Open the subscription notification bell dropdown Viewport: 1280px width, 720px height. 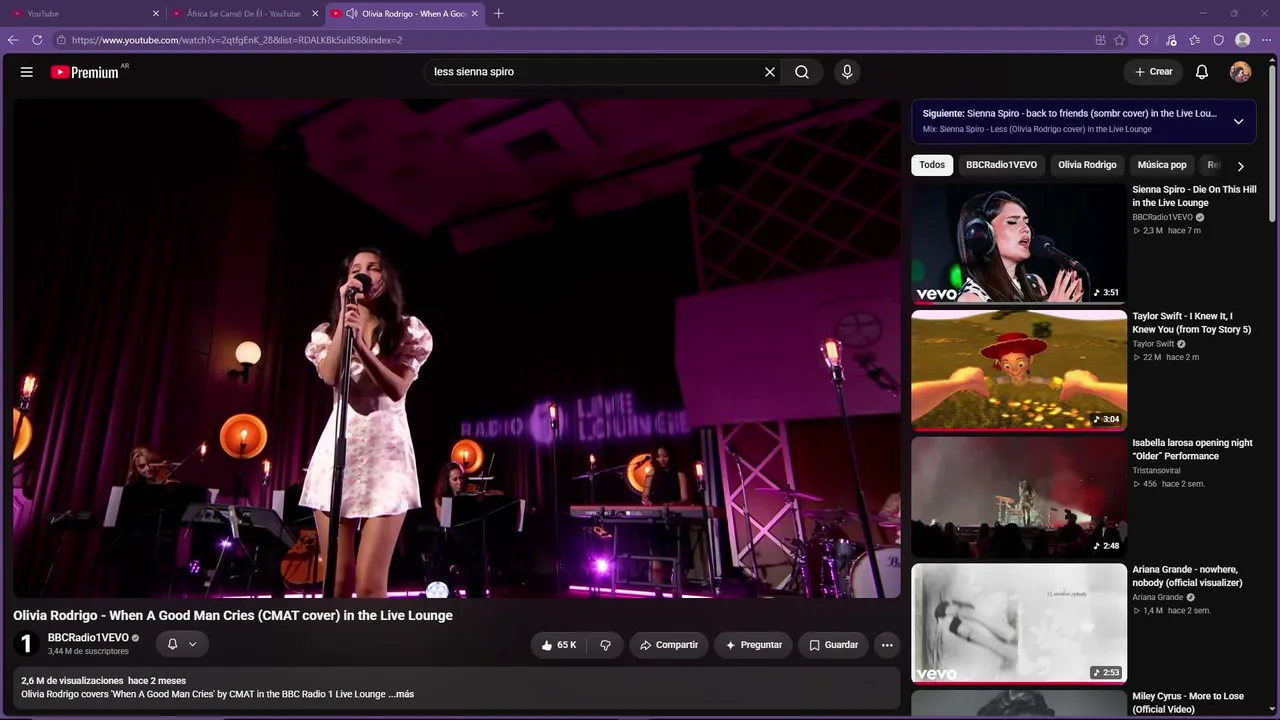click(x=182, y=644)
